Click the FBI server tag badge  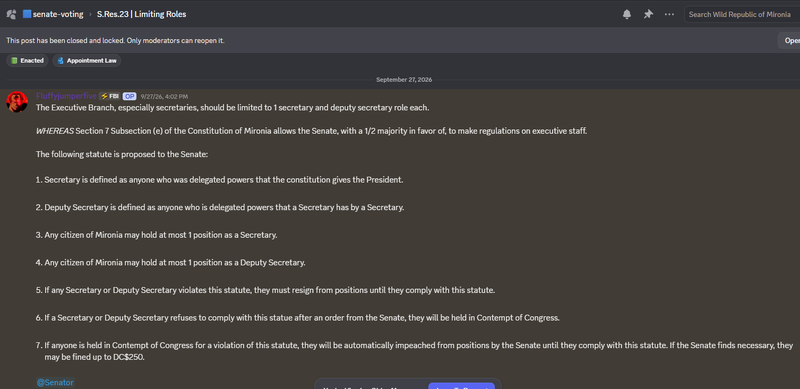point(109,96)
